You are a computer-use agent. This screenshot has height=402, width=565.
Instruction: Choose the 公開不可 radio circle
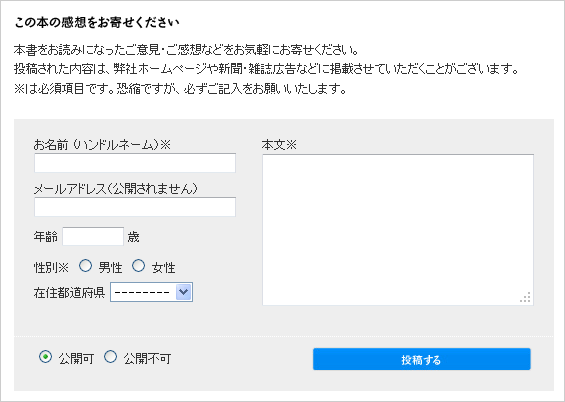(110, 357)
